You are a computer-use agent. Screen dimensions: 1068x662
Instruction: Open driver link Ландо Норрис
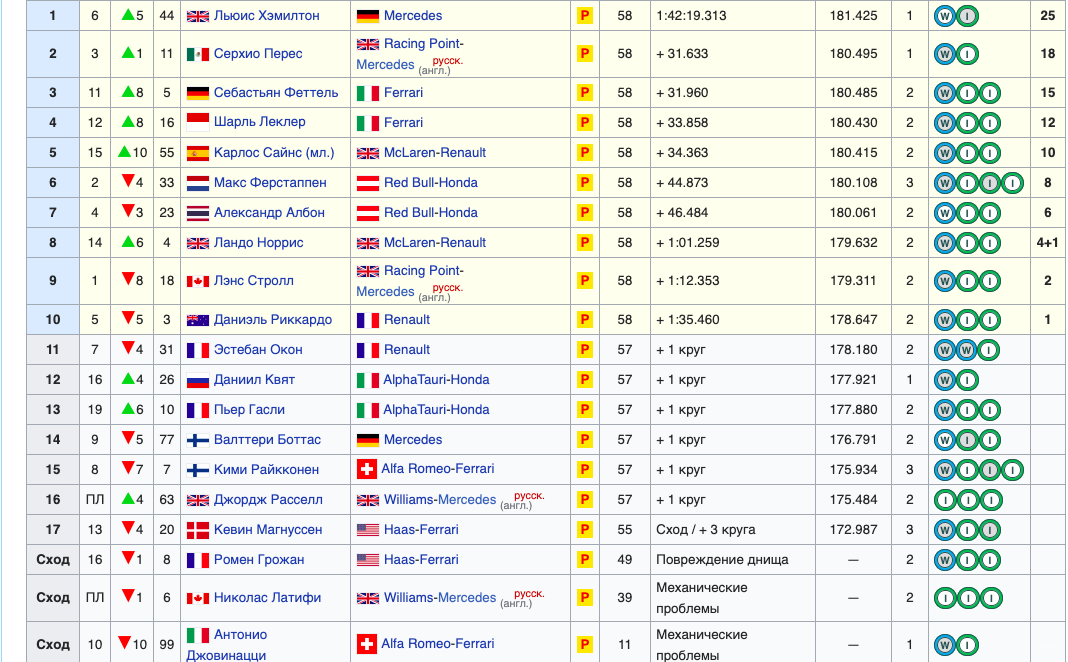click(258, 242)
